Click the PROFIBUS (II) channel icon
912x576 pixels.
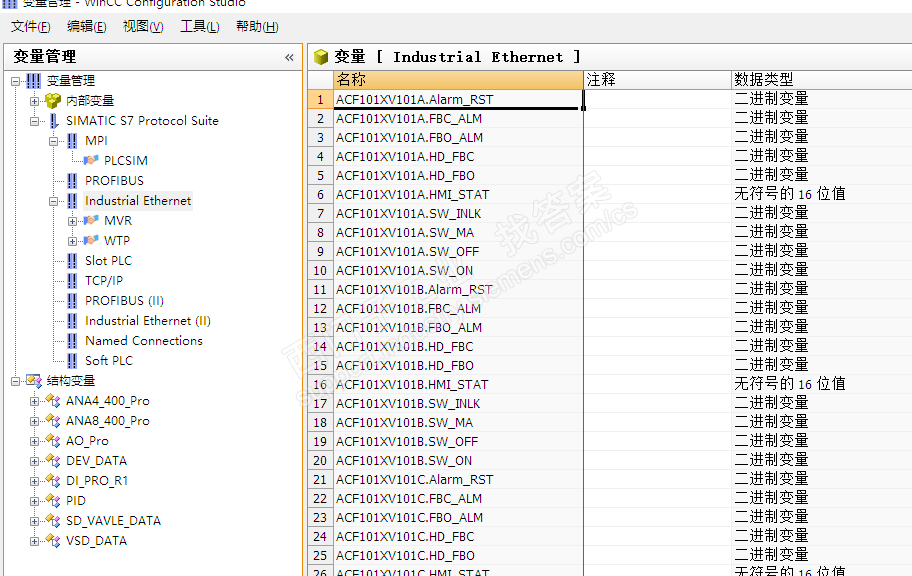72,301
